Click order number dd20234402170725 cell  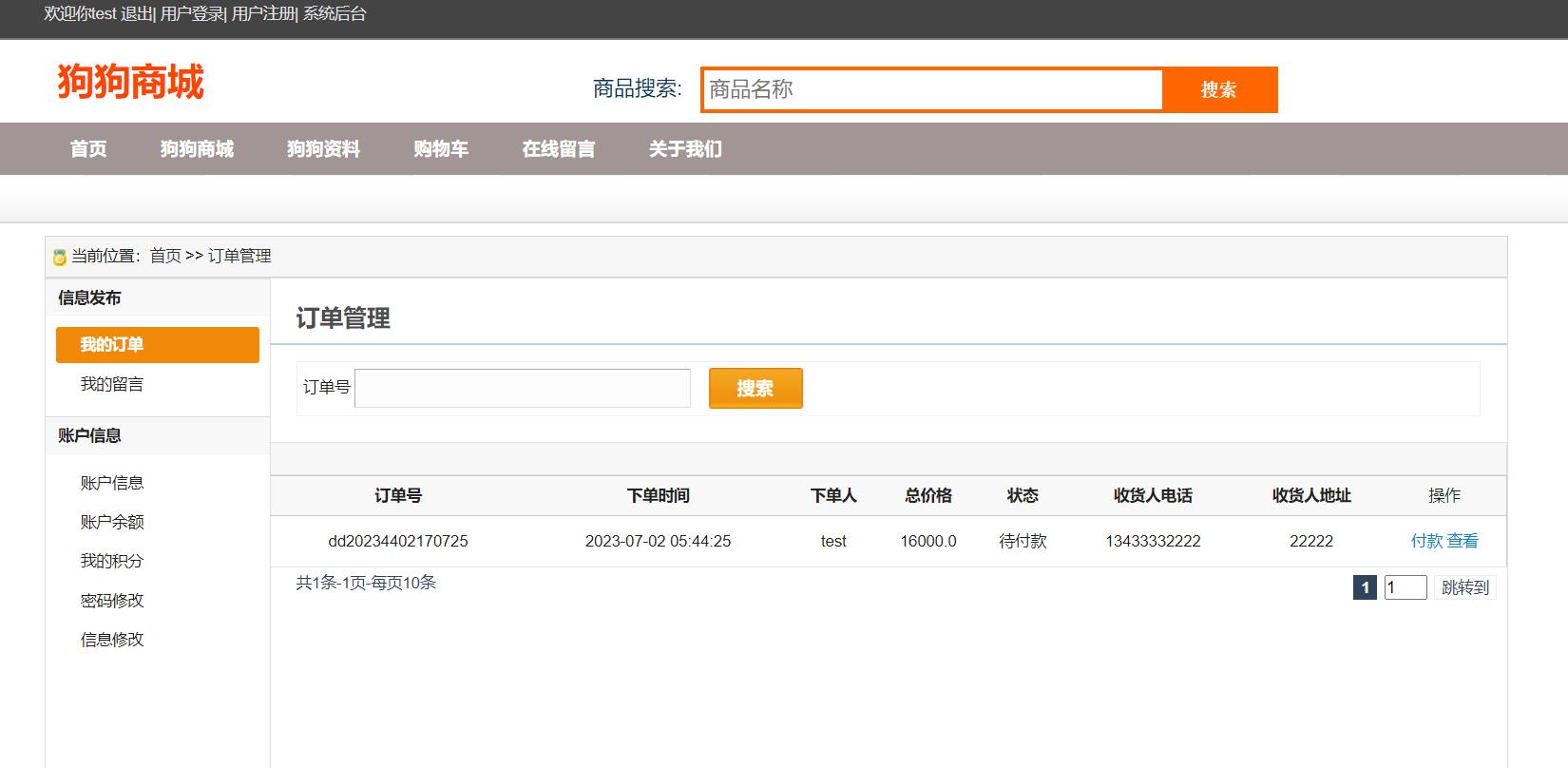[398, 541]
